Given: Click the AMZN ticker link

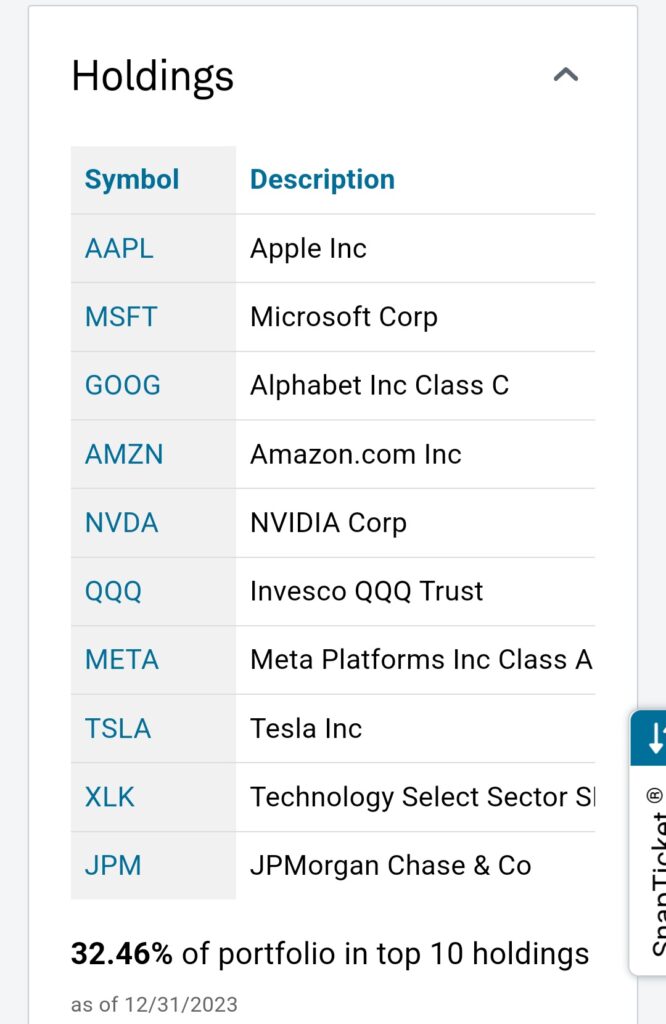Looking at the screenshot, I should click(x=124, y=454).
